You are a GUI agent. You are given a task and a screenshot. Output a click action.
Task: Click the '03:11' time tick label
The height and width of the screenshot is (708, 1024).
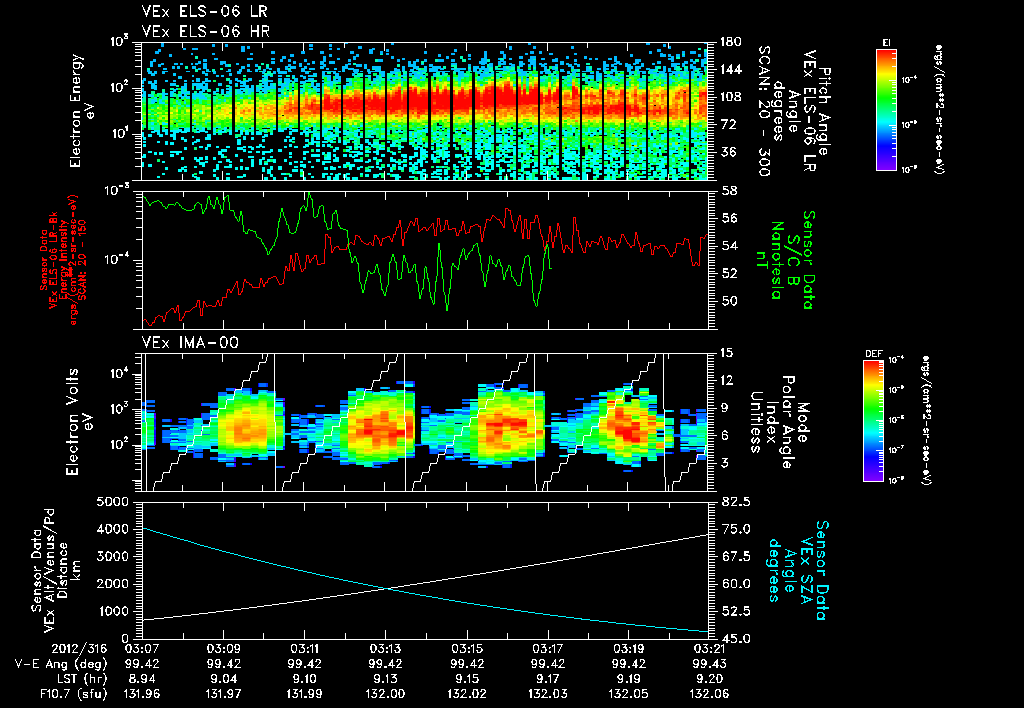click(304, 649)
